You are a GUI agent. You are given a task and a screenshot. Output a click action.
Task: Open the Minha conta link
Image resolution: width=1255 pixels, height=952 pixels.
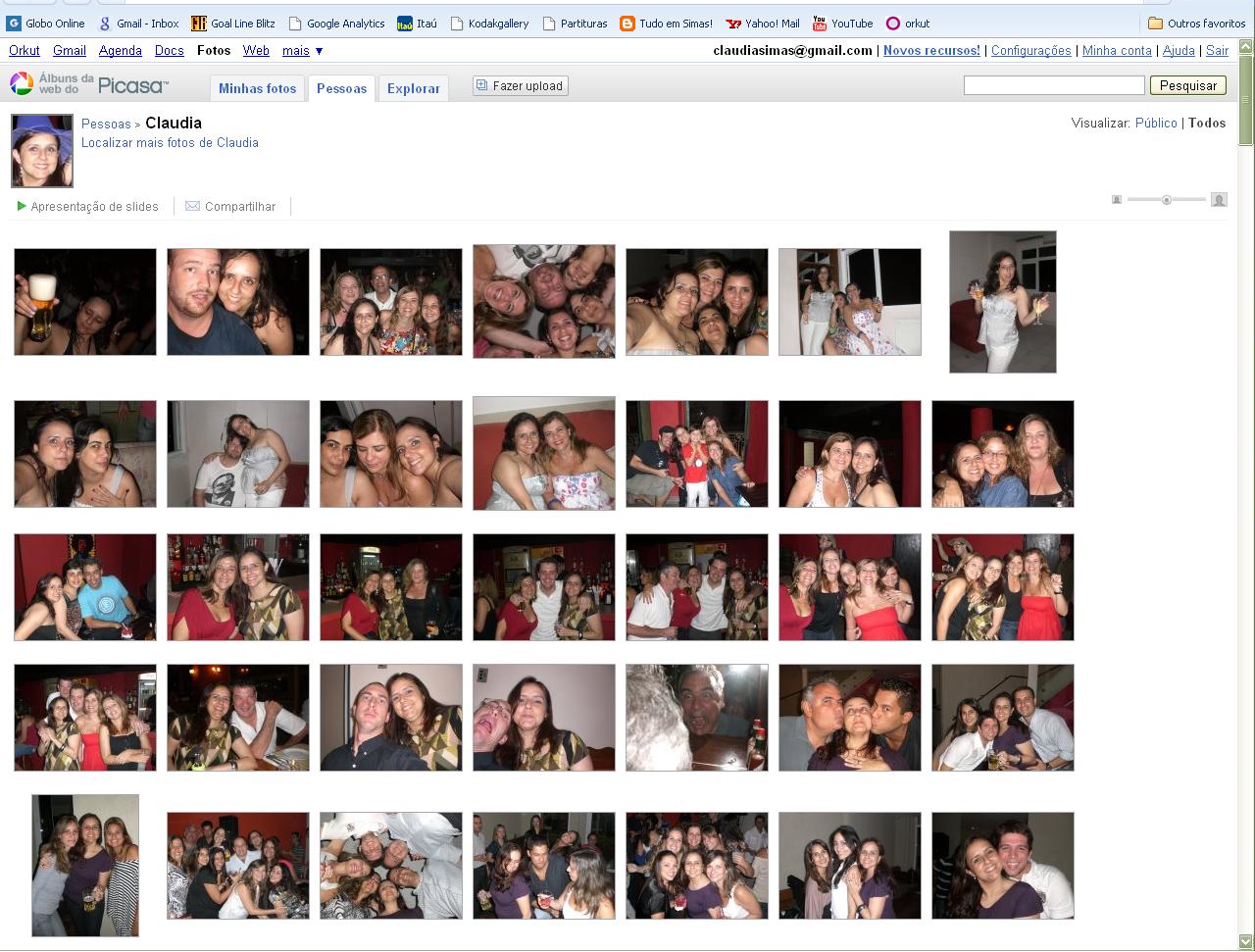[x=1117, y=50]
